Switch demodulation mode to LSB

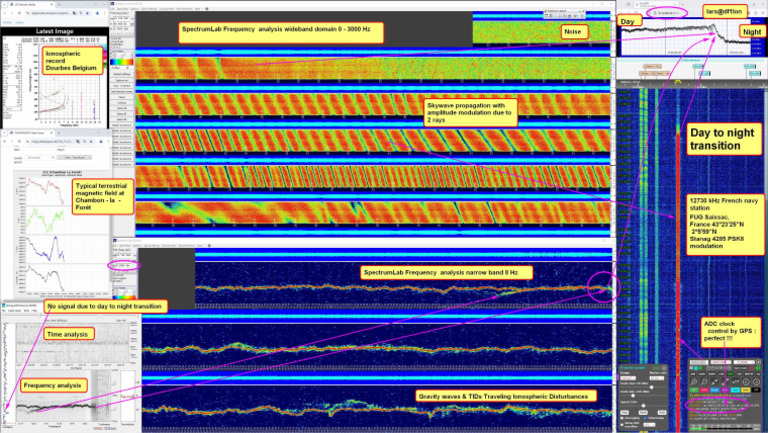pos(721,374)
